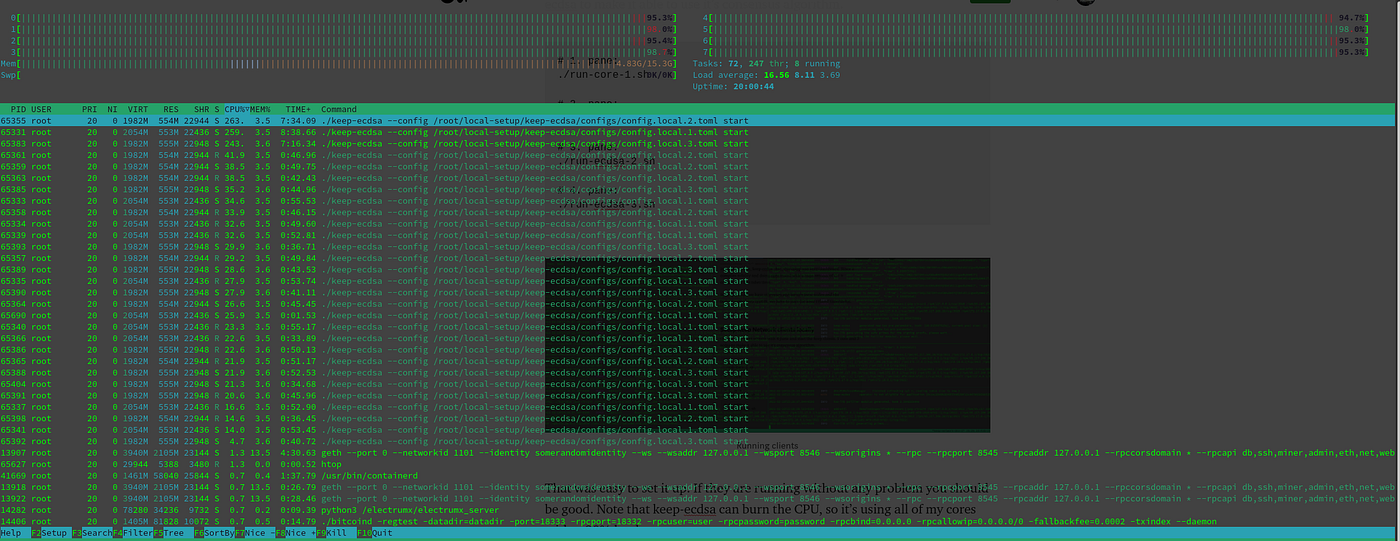This screenshot has width=1400, height=541.
Task: Sort by the SHR column header
Action: (x=201, y=108)
